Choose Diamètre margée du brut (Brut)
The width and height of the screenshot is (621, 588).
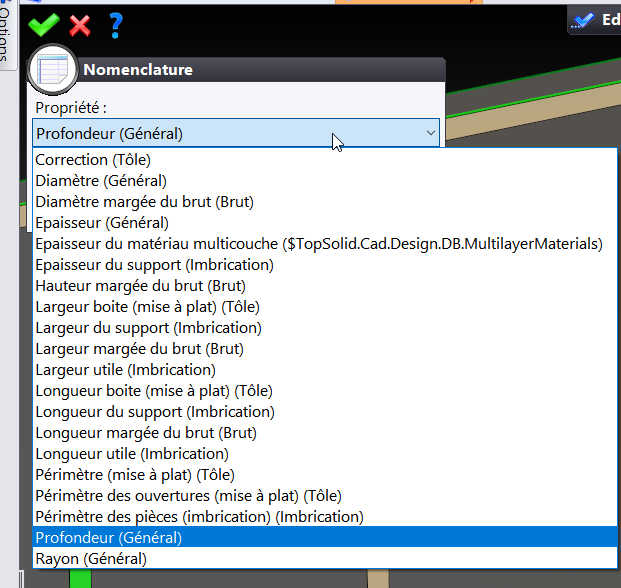click(325, 202)
